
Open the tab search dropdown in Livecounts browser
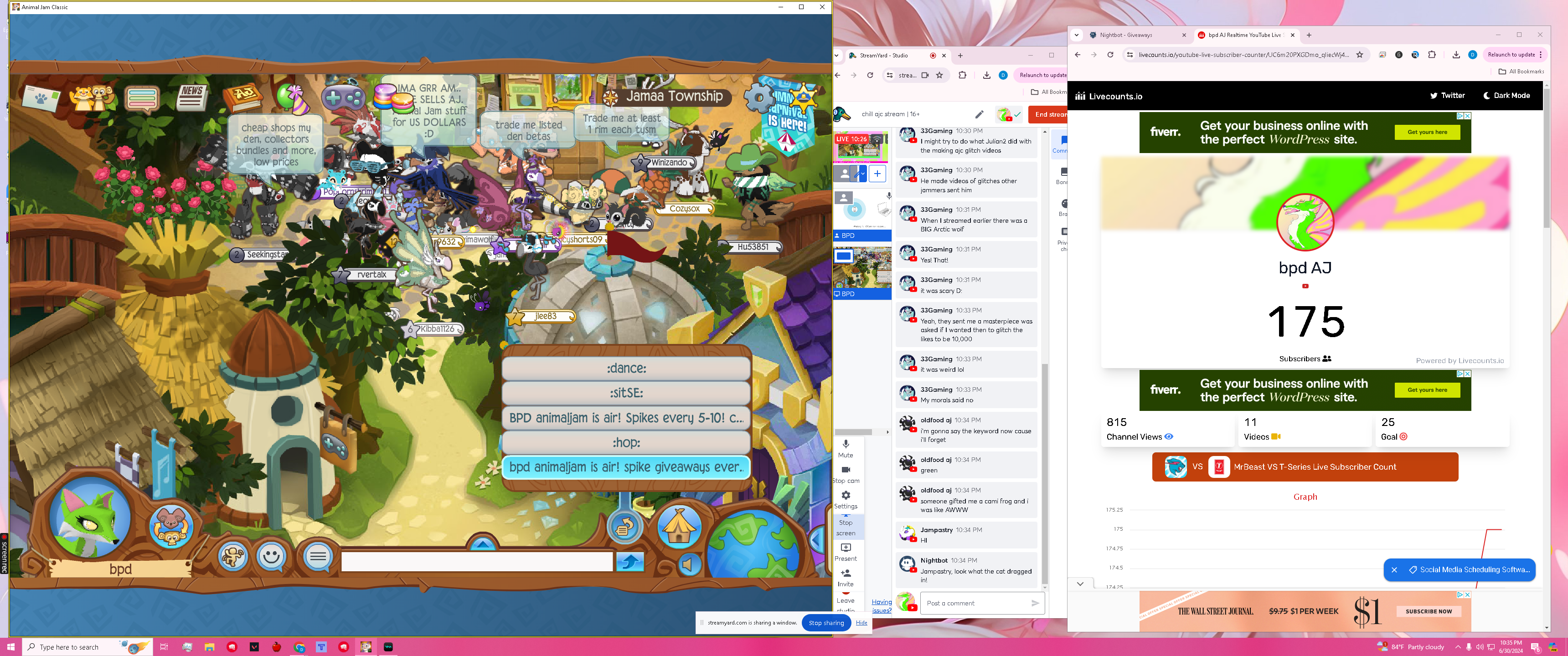1076,35
